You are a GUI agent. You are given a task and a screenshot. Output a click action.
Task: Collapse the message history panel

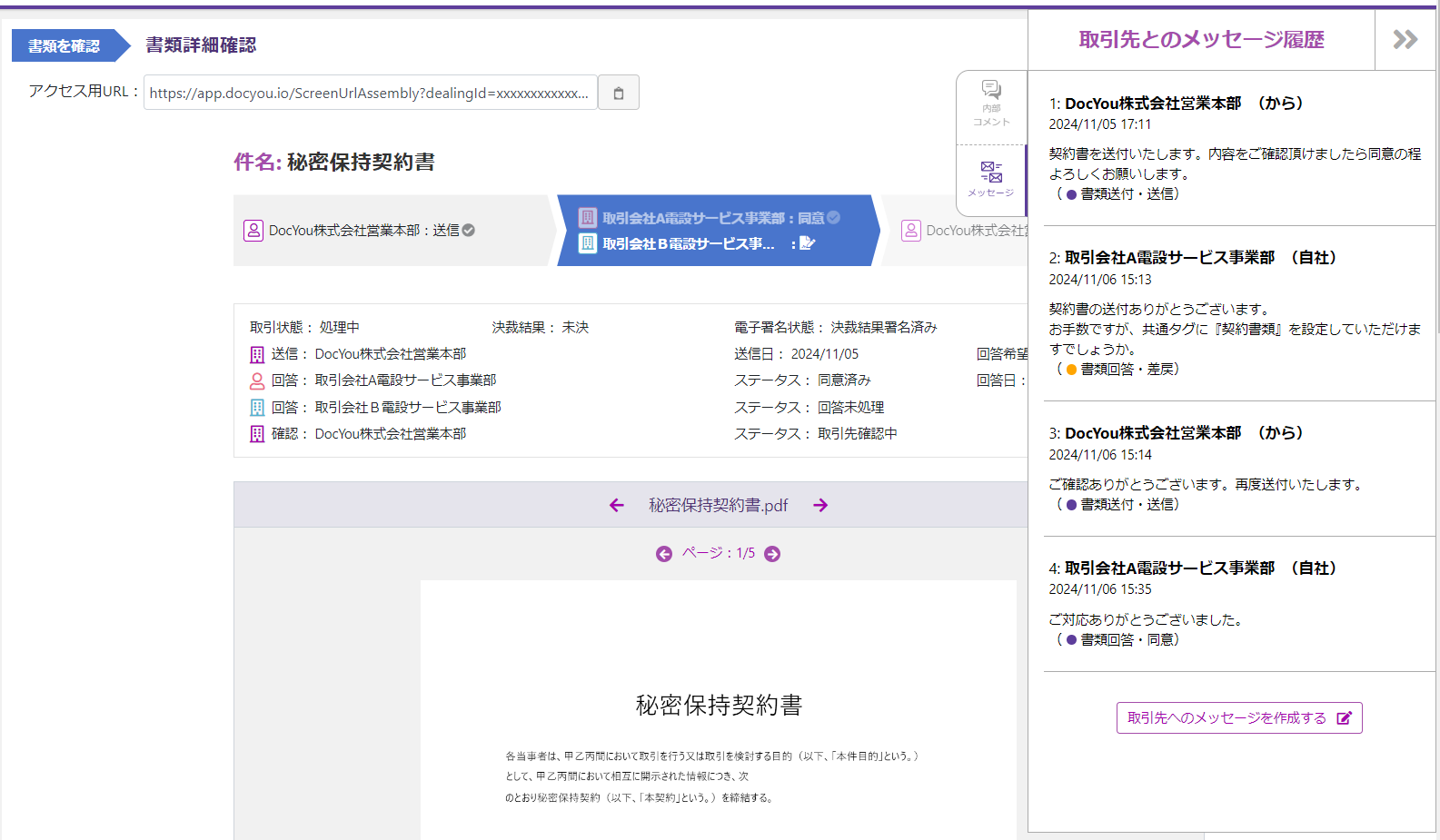pos(1405,40)
